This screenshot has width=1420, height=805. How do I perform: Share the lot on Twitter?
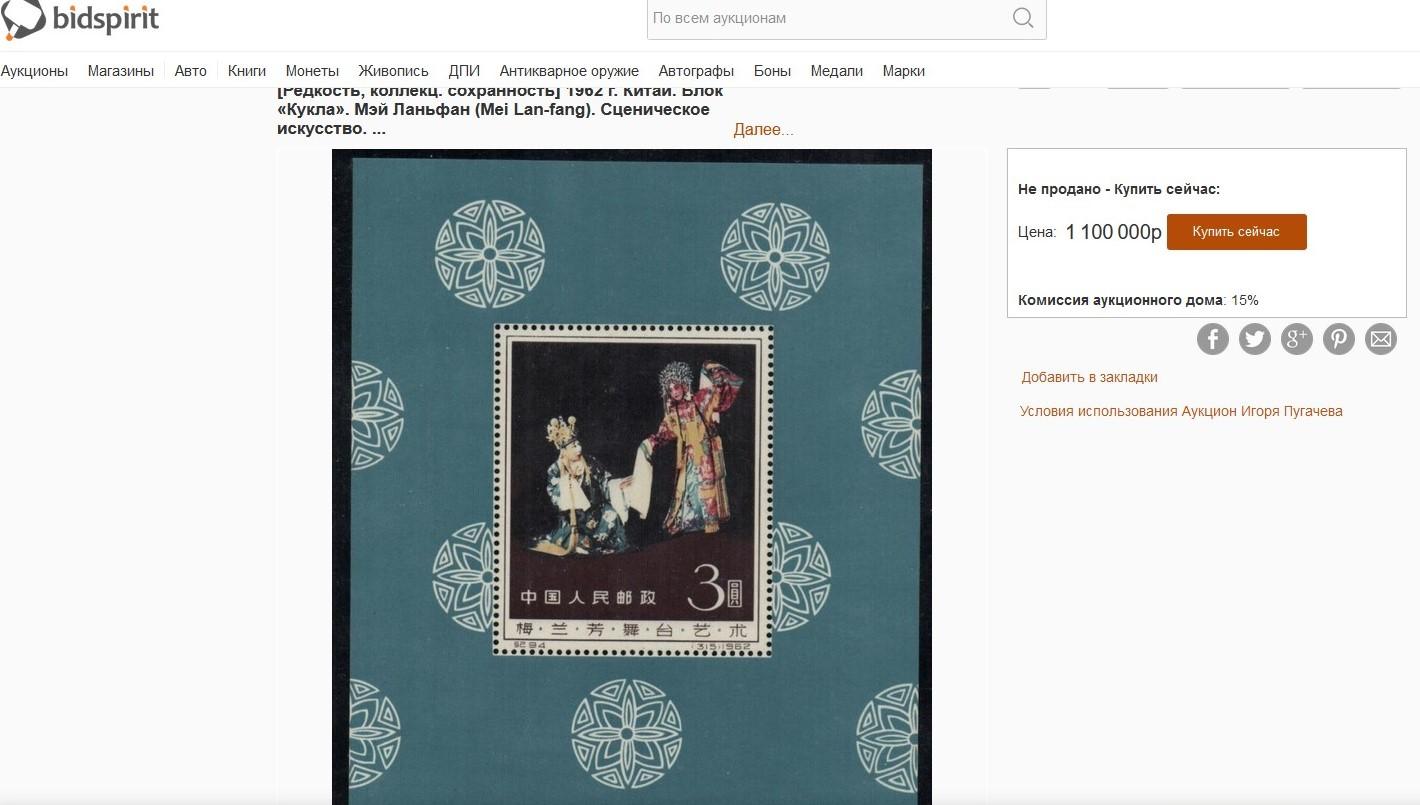1255,339
